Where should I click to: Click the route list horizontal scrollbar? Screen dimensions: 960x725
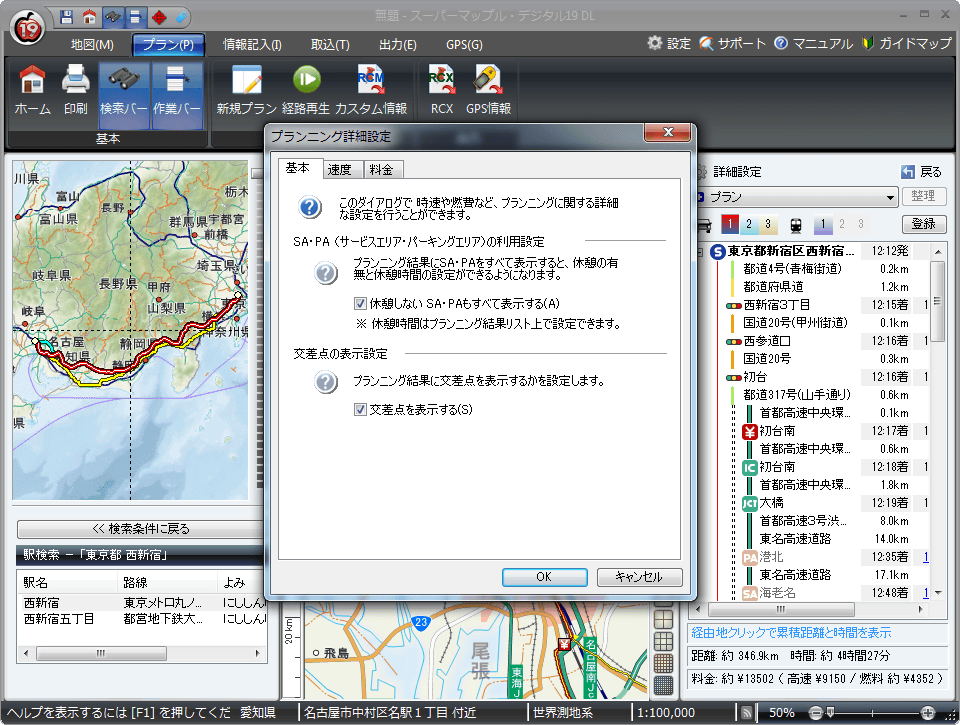781,609
